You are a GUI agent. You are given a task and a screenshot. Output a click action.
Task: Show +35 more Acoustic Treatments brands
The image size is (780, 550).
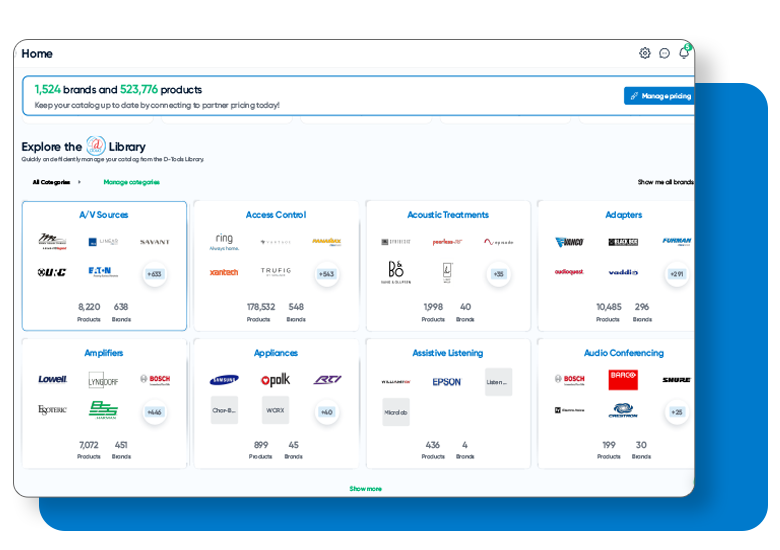click(x=498, y=274)
